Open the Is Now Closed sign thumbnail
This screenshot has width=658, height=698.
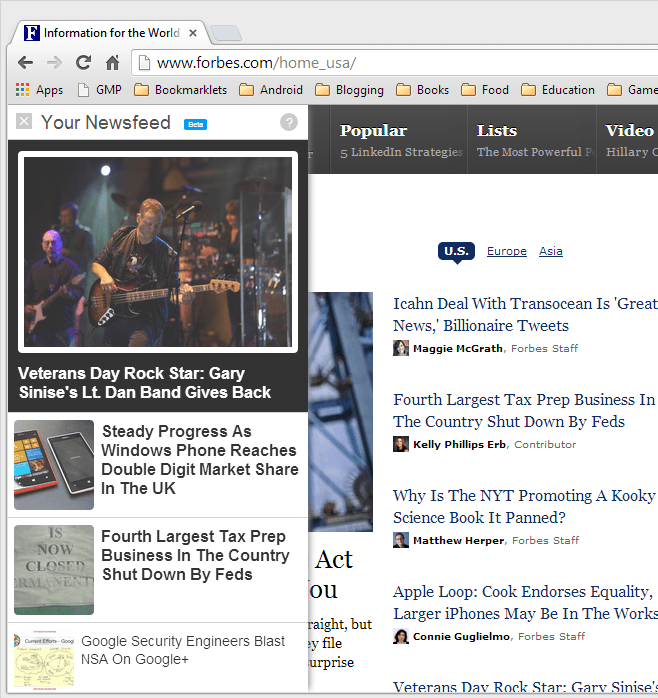pyautogui.click(x=54, y=570)
